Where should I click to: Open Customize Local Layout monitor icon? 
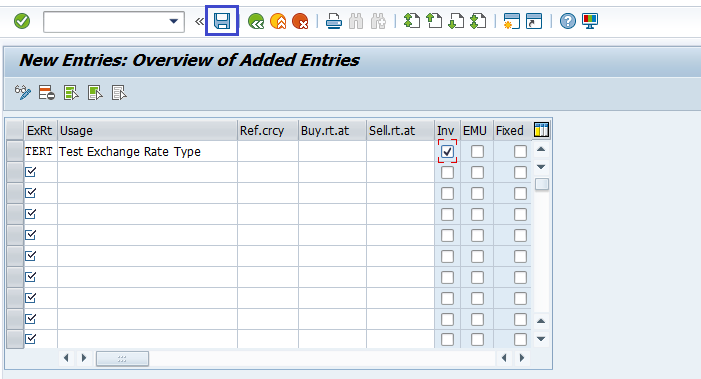[x=590, y=21]
